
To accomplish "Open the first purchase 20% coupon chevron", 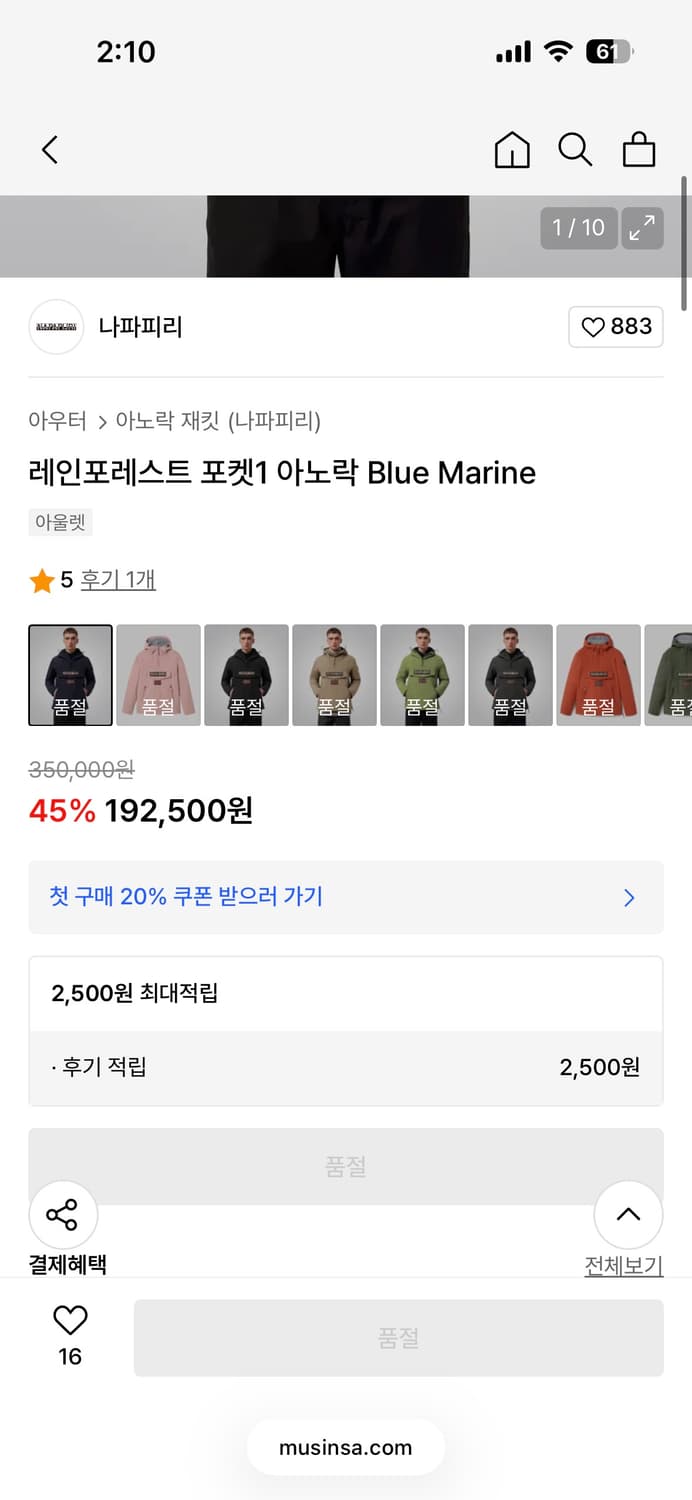I will point(628,898).
